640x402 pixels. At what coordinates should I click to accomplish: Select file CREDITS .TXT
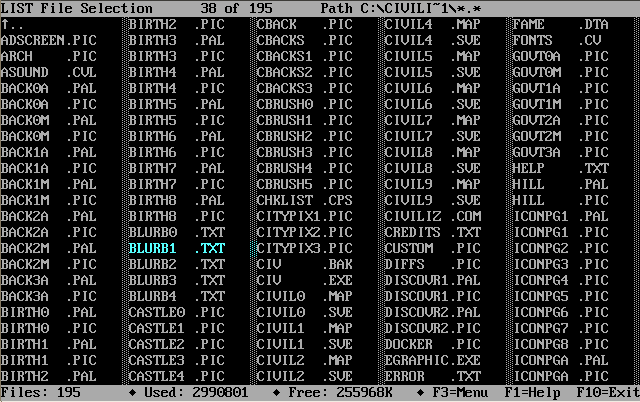point(433,232)
